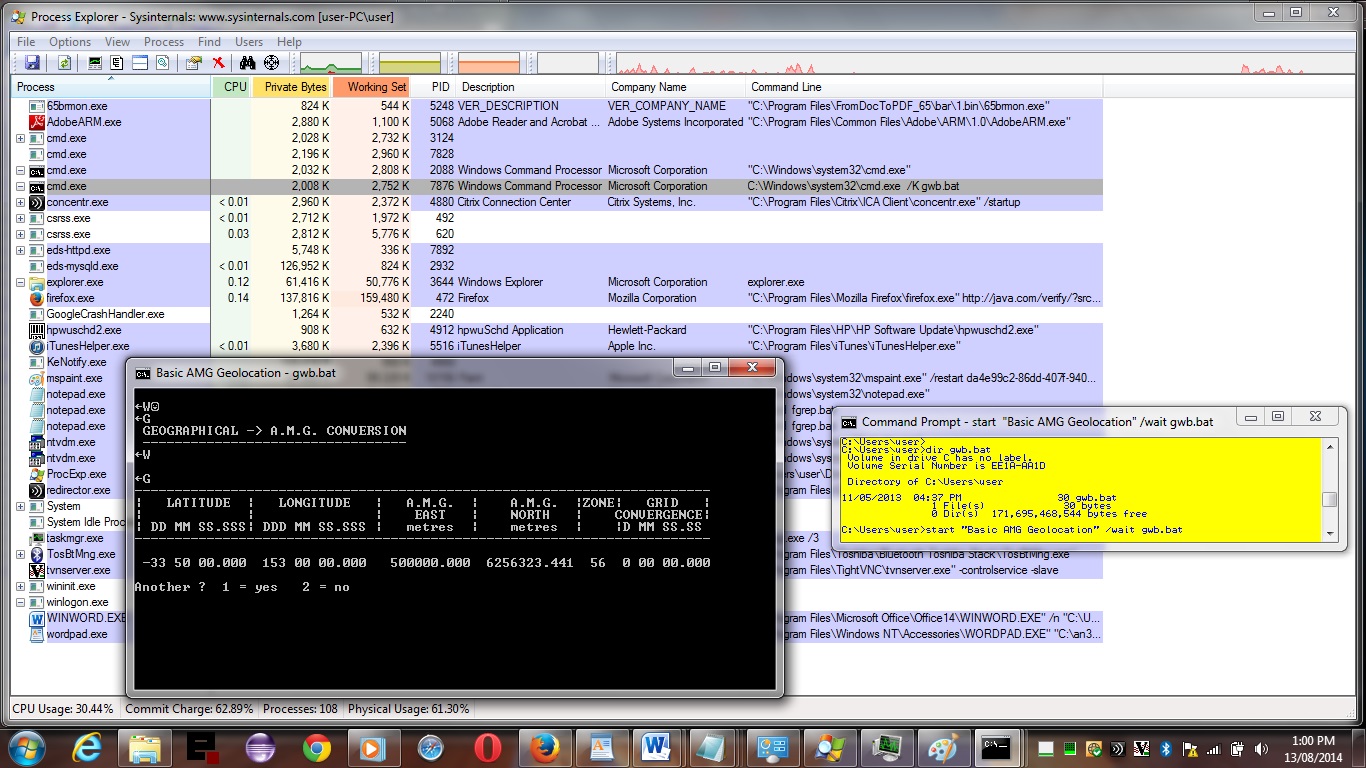Toggle the lower pane view icon

click(x=140, y=63)
